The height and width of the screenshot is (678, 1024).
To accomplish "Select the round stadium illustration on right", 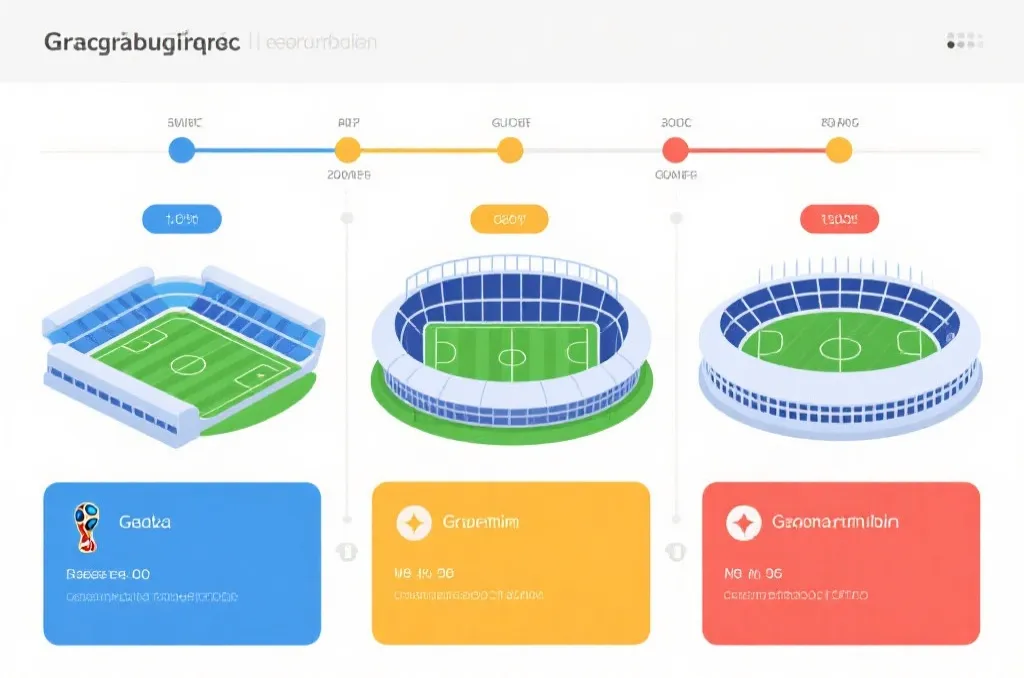I will 840,349.
